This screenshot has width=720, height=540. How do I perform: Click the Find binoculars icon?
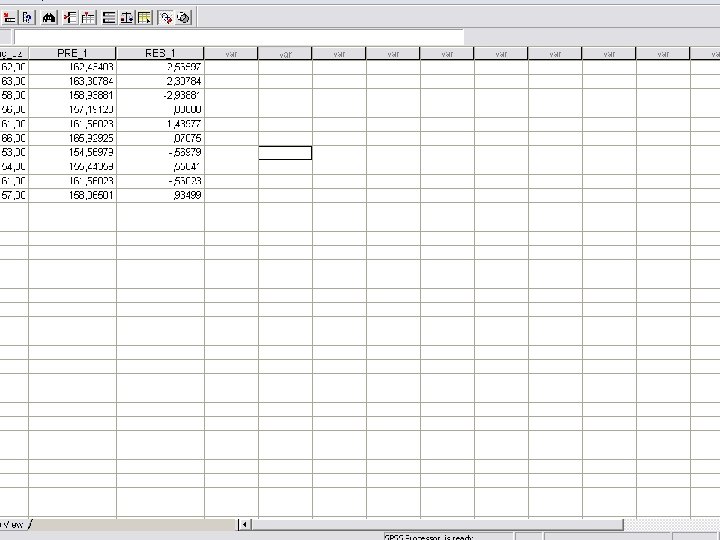coord(49,18)
